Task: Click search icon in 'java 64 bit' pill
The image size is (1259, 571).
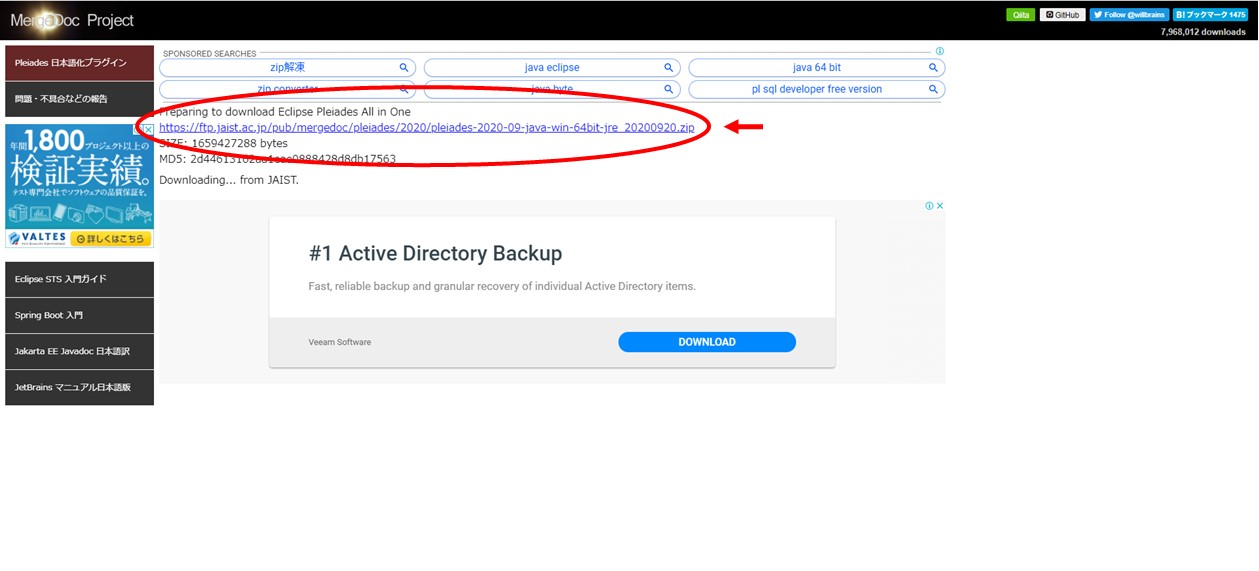Action: coord(933,68)
